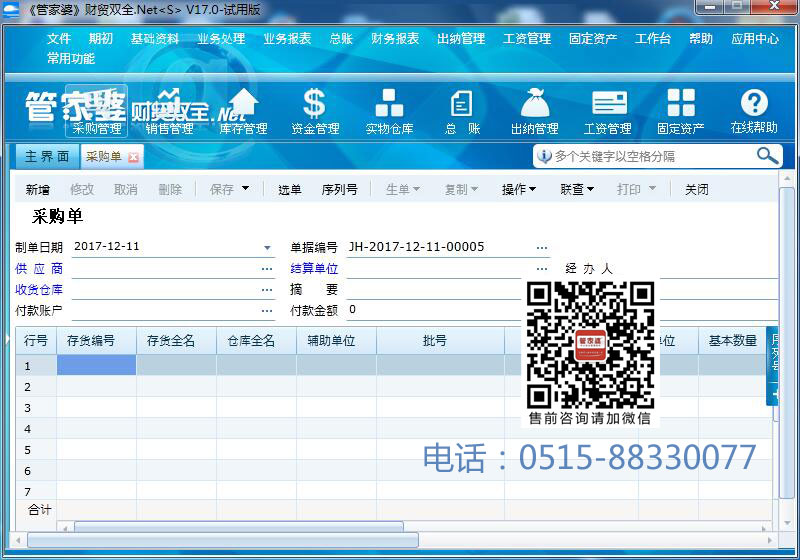Image resolution: width=800 pixels, height=560 pixels.
Task: Open the 期初 menu
Action: coord(101,39)
